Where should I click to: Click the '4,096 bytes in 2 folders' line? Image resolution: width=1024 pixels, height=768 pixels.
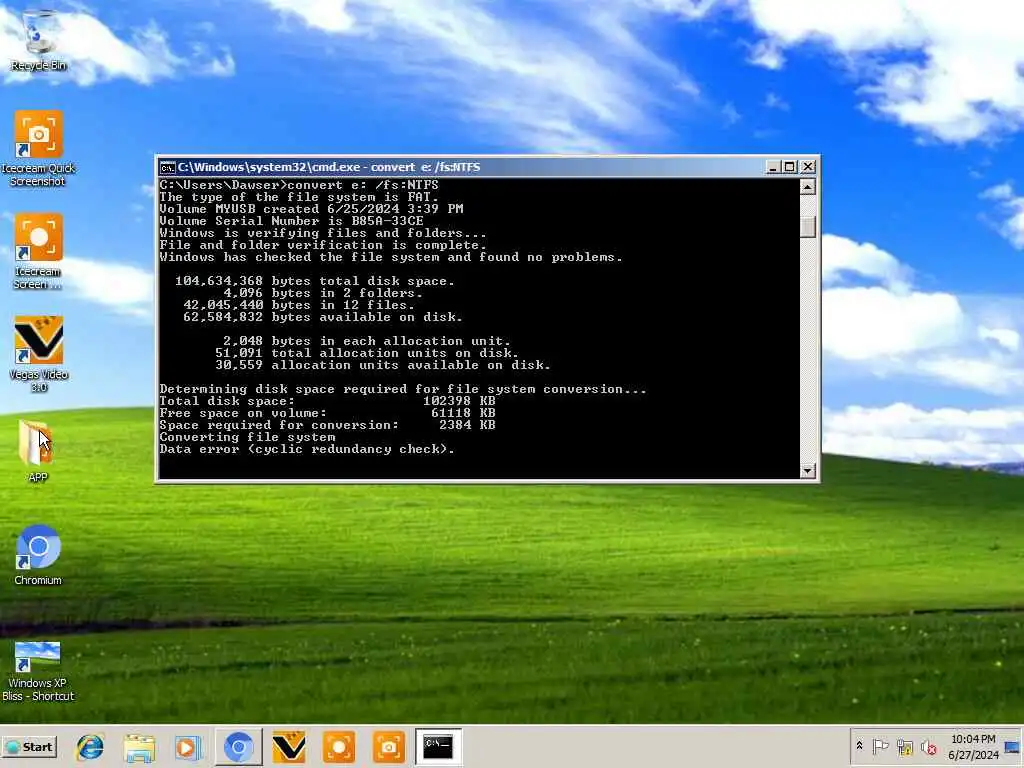(x=323, y=293)
